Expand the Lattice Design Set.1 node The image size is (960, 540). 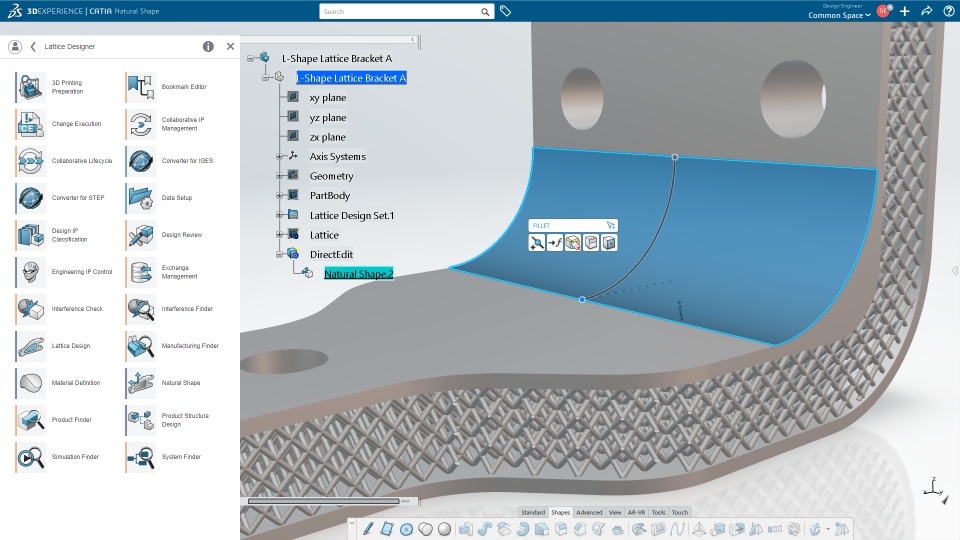click(x=279, y=215)
